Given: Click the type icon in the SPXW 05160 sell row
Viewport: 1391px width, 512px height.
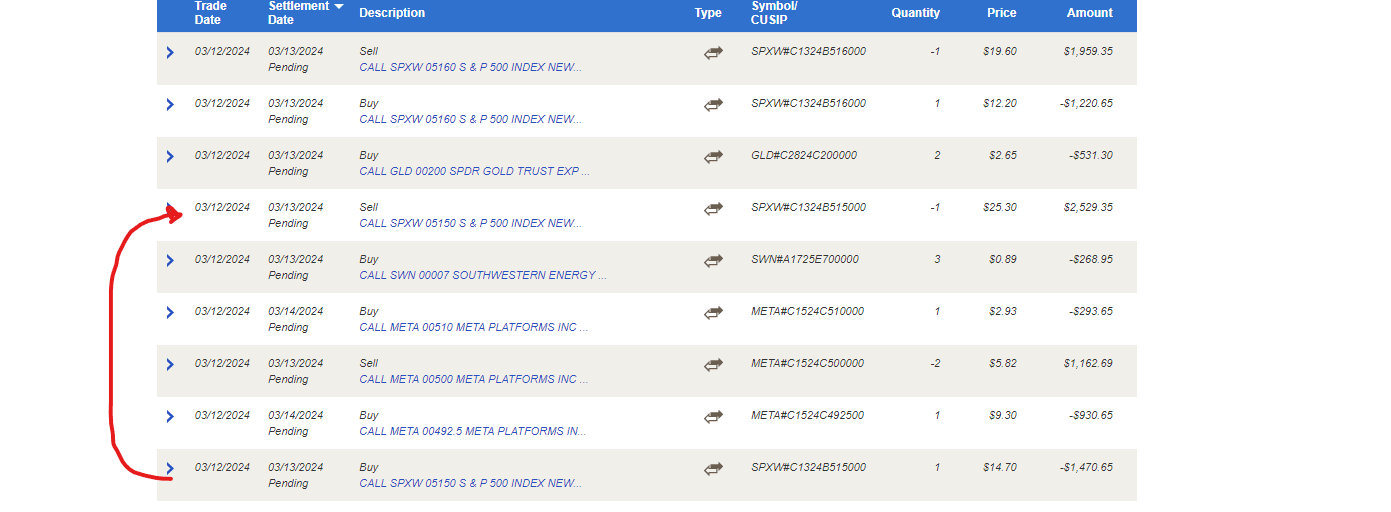Looking at the screenshot, I should pos(713,53).
